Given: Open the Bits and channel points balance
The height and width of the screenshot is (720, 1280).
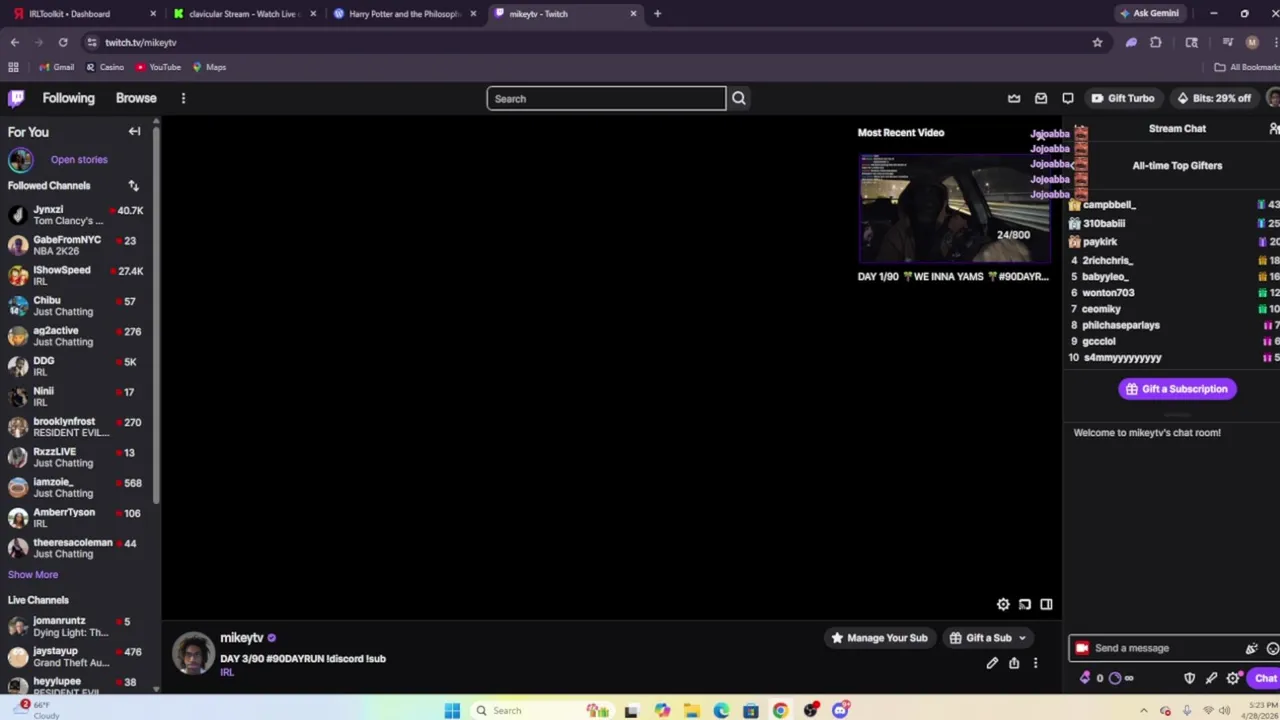Looking at the screenshot, I should tap(1107, 678).
